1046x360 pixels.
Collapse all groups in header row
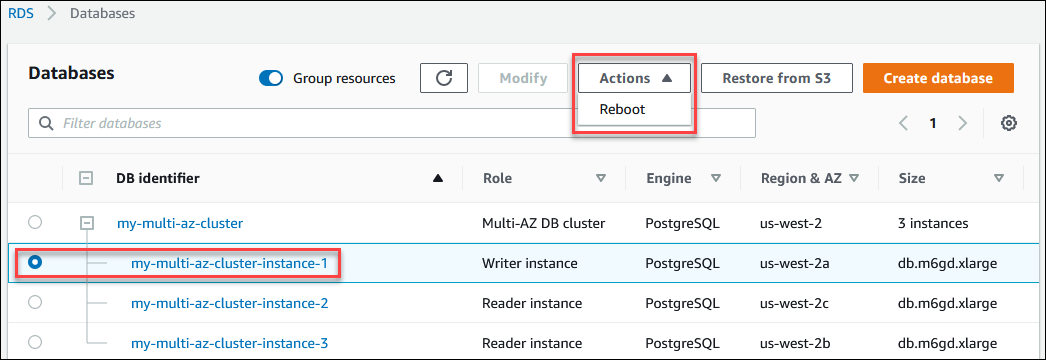[86, 178]
